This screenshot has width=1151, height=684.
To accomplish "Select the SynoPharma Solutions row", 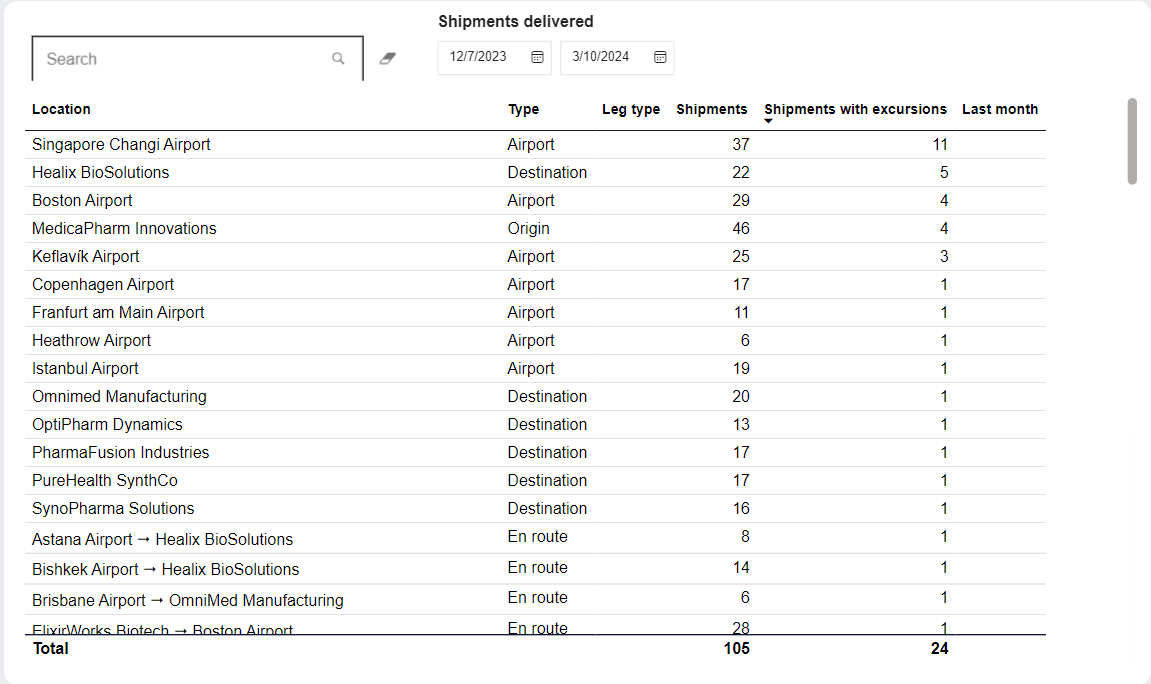I will coord(535,509).
